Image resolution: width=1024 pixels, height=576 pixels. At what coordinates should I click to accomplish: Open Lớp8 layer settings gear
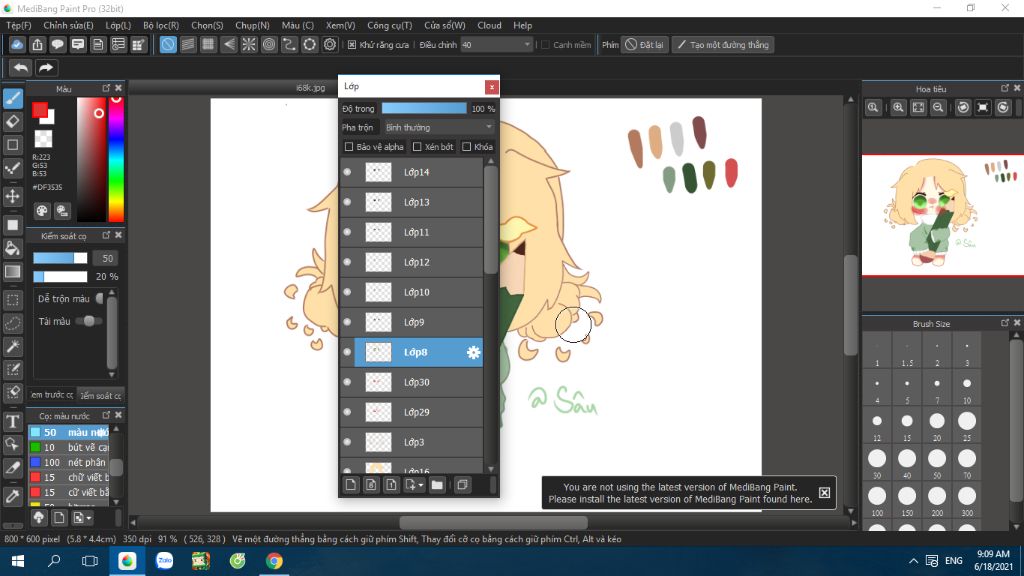(473, 352)
